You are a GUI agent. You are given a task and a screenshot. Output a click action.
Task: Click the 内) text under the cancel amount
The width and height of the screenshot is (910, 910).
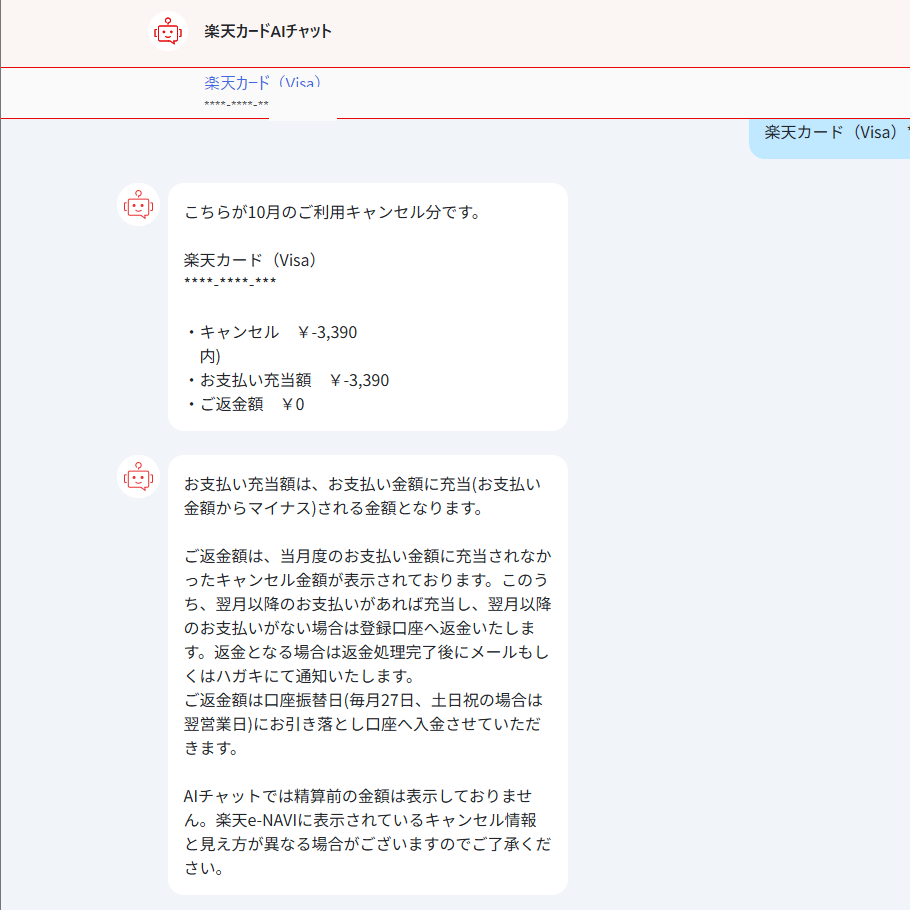[x=210, y=356]
